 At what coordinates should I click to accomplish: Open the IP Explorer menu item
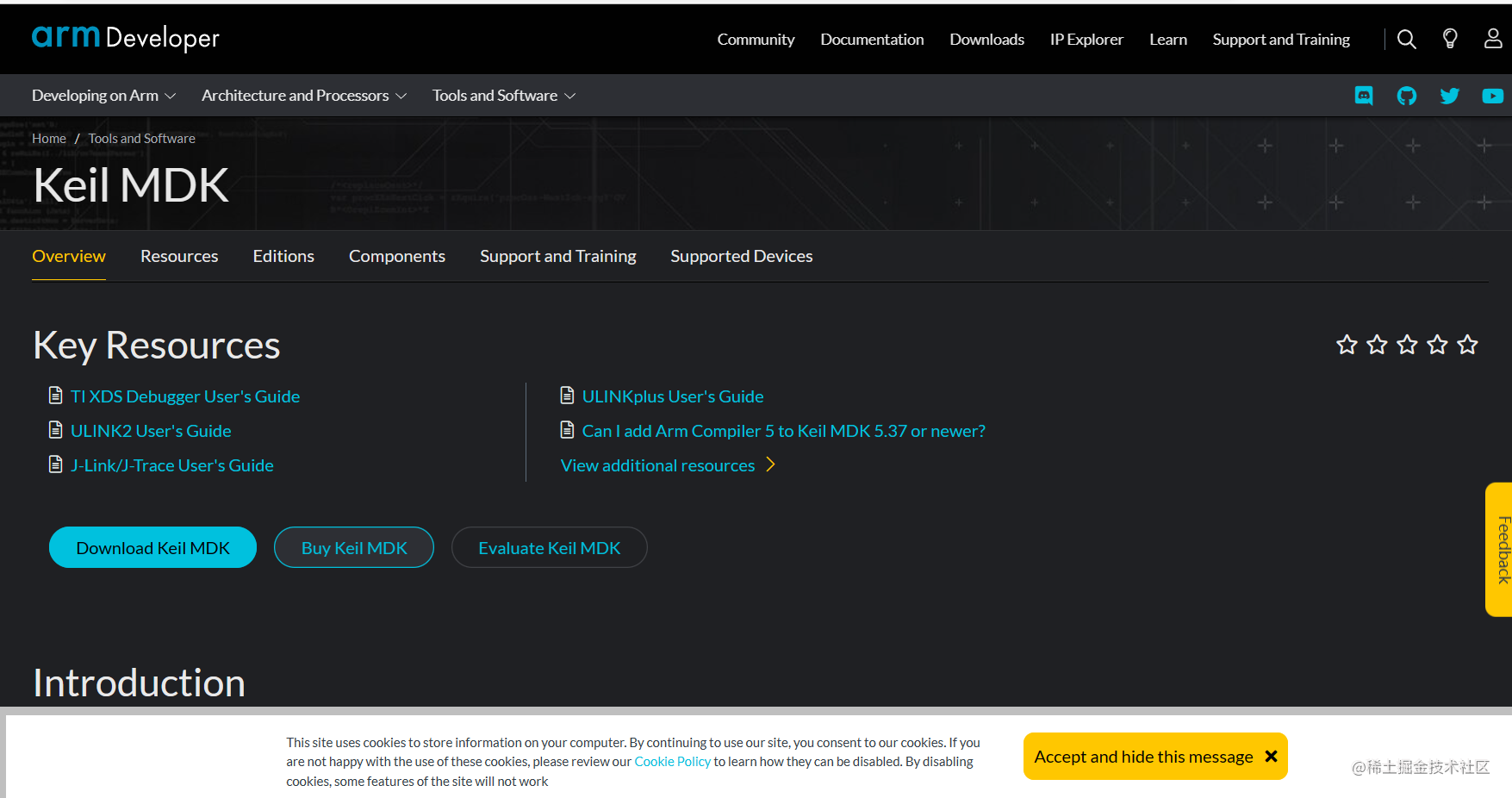point(1086,40)
